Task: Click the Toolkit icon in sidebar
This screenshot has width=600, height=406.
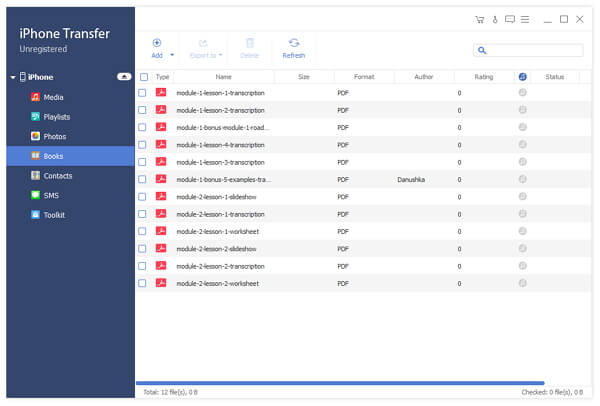Action: tap(35, 214)
